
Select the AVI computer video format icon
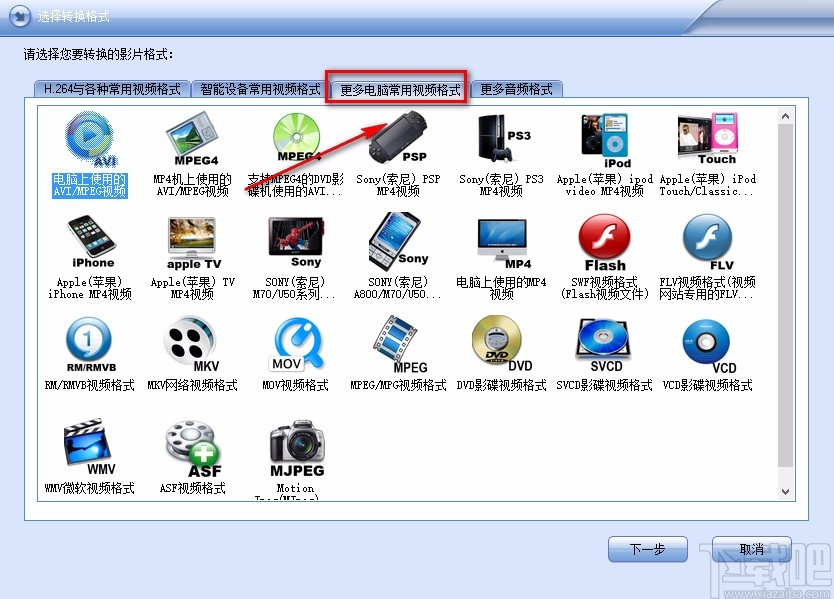tap(90, 139)
